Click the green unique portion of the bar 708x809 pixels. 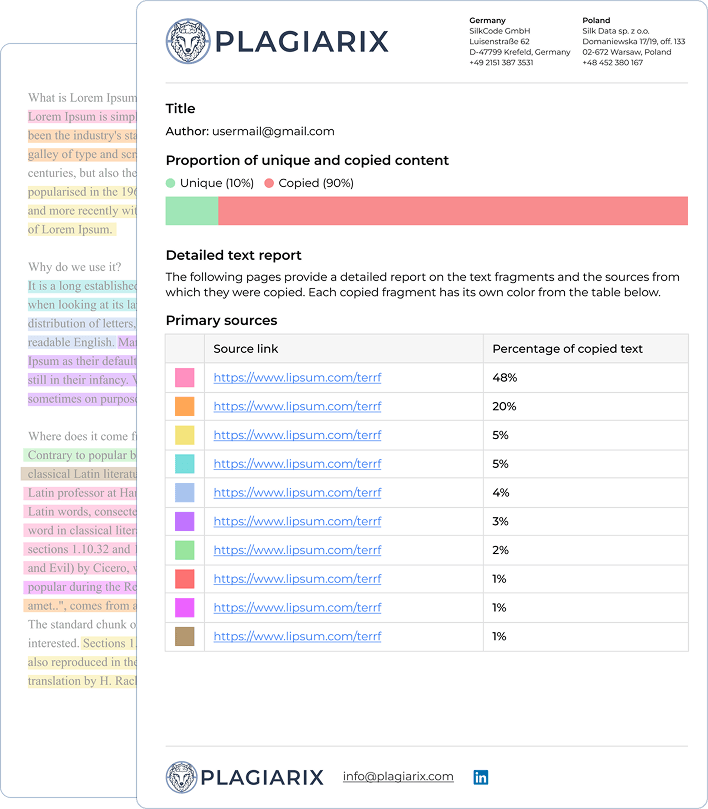192,211
